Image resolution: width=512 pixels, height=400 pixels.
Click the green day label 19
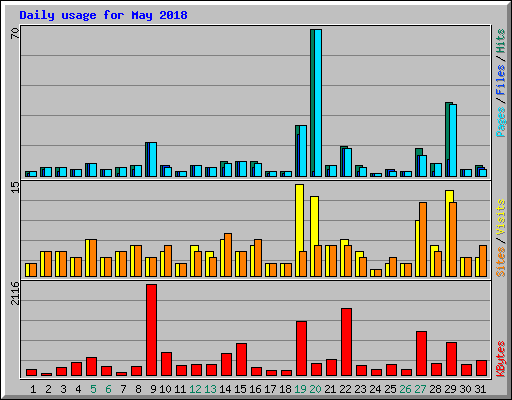tap(300, 389)
